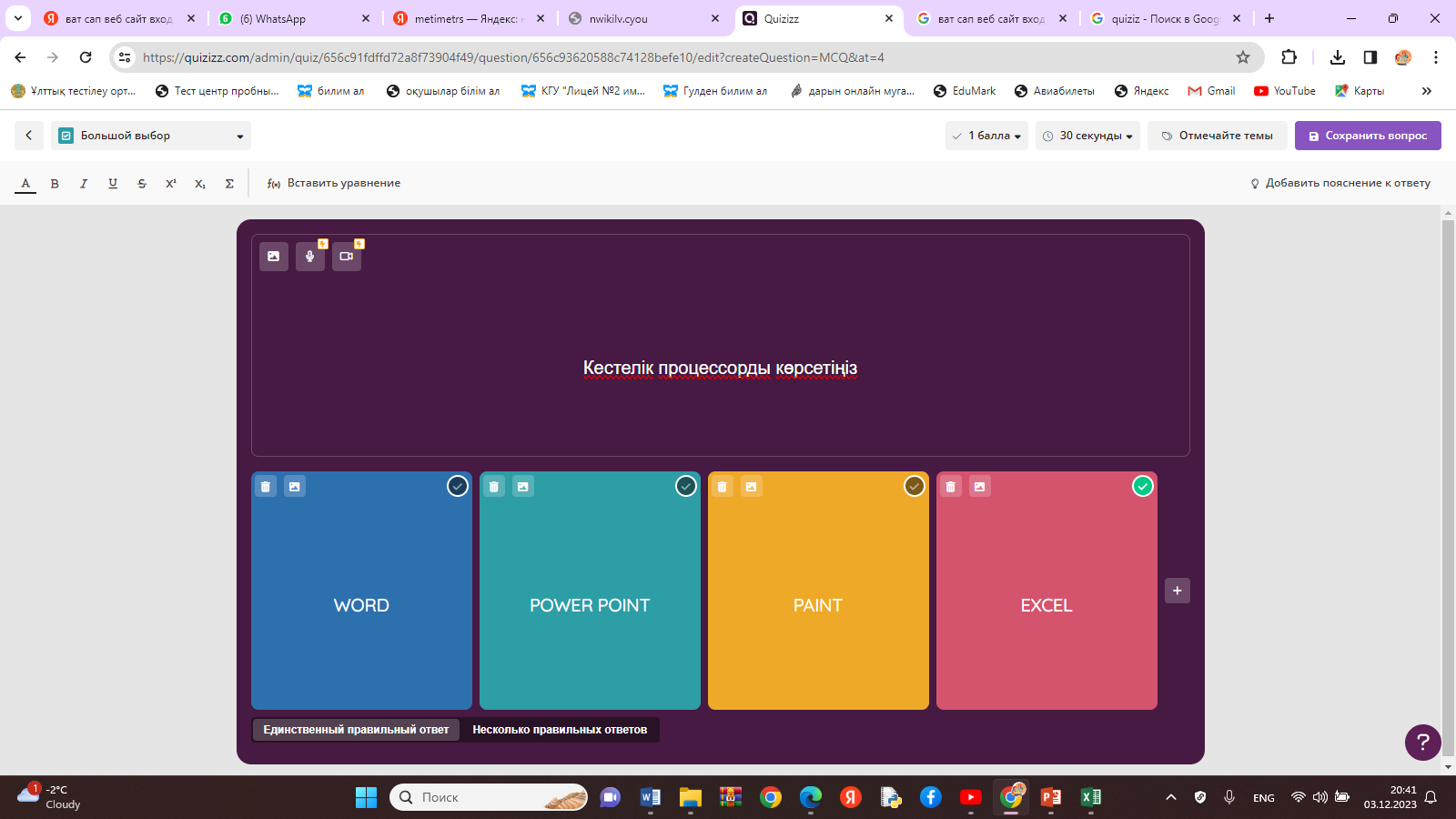
Task: Show hidden system tray icons
Action: tap(1171, 797)
